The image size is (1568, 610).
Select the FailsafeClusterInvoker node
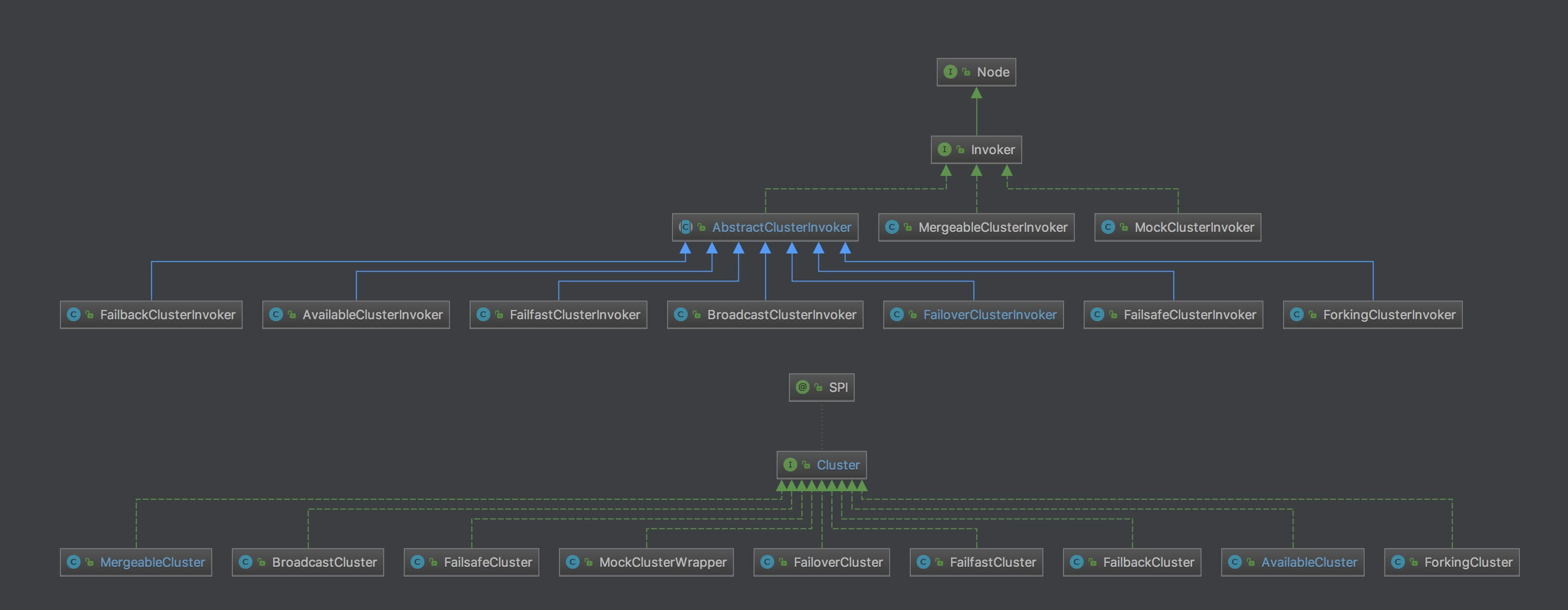click(1173, 315)
